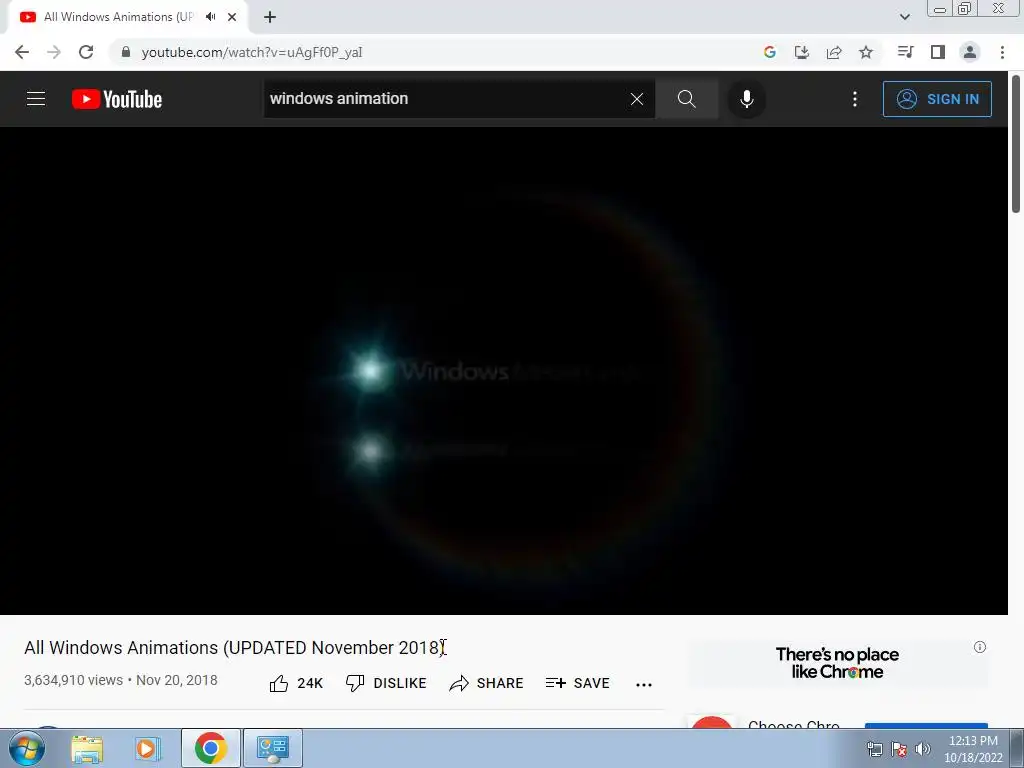Open the media control icon in toolbar
This screenshot has width=1024, height=768.
905,52
